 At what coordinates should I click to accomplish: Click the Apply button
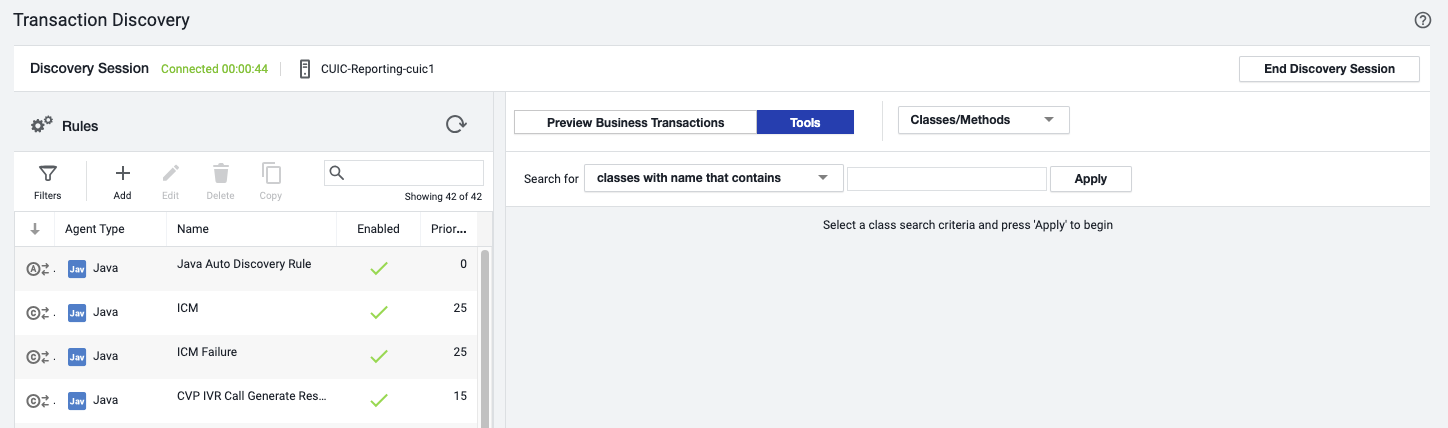tap(1090, 179)
